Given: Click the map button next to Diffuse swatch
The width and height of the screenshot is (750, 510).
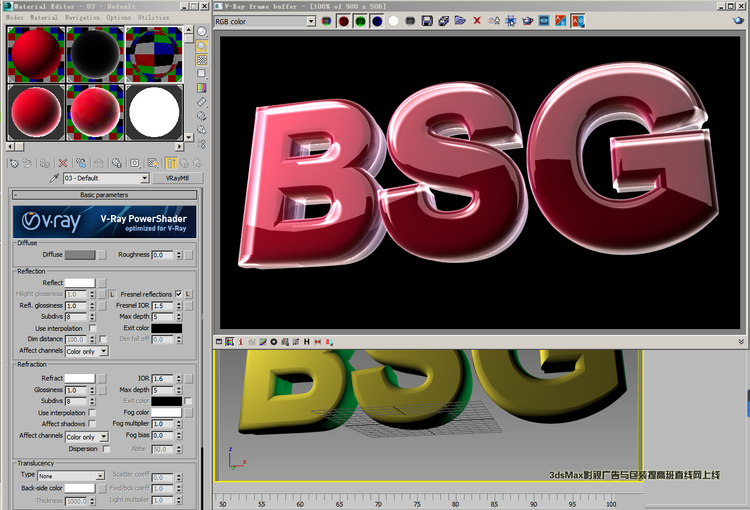Looking at the screenshot, I should coord(102,255).
